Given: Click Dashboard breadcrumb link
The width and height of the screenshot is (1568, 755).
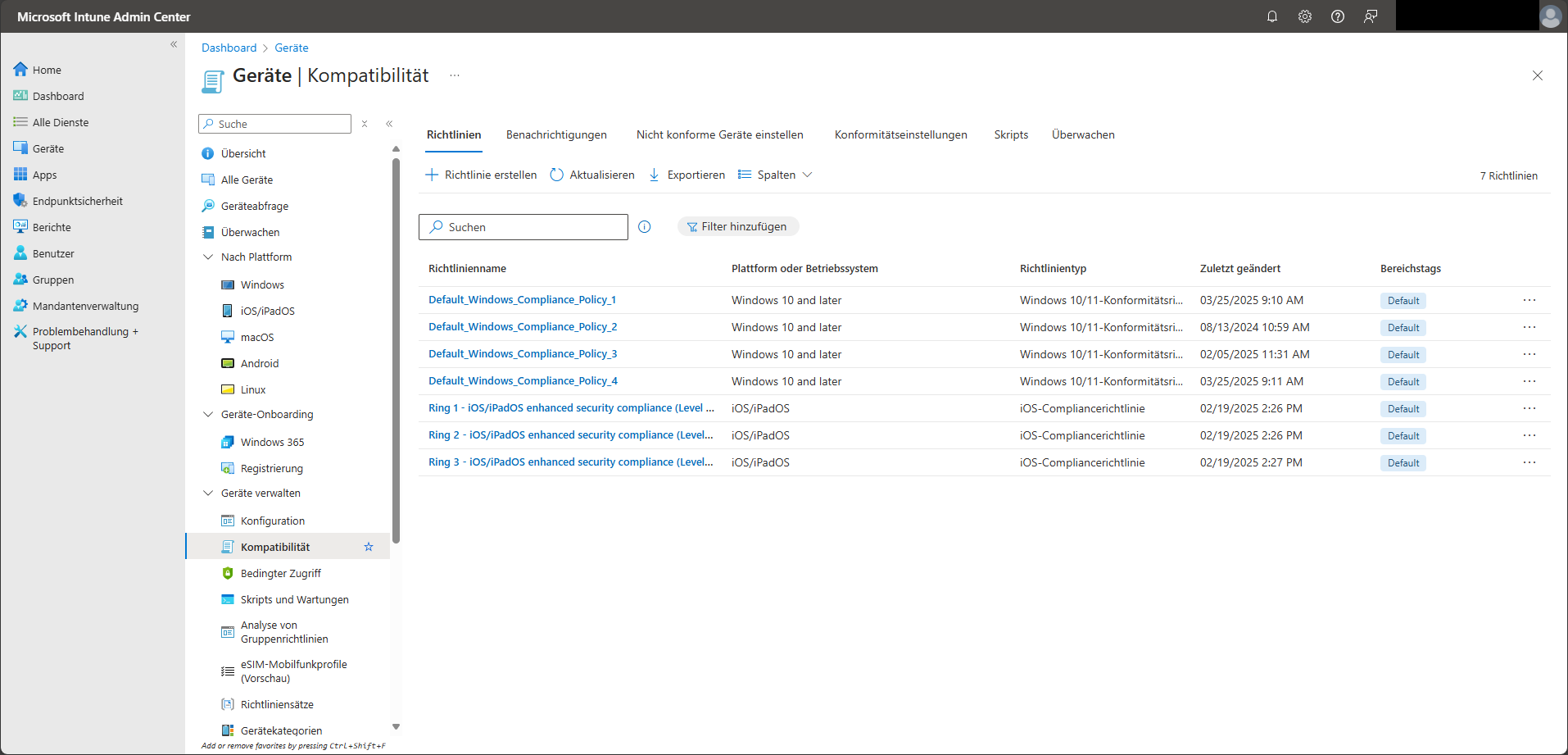Looking at the screenshot, I should (229, 48).
